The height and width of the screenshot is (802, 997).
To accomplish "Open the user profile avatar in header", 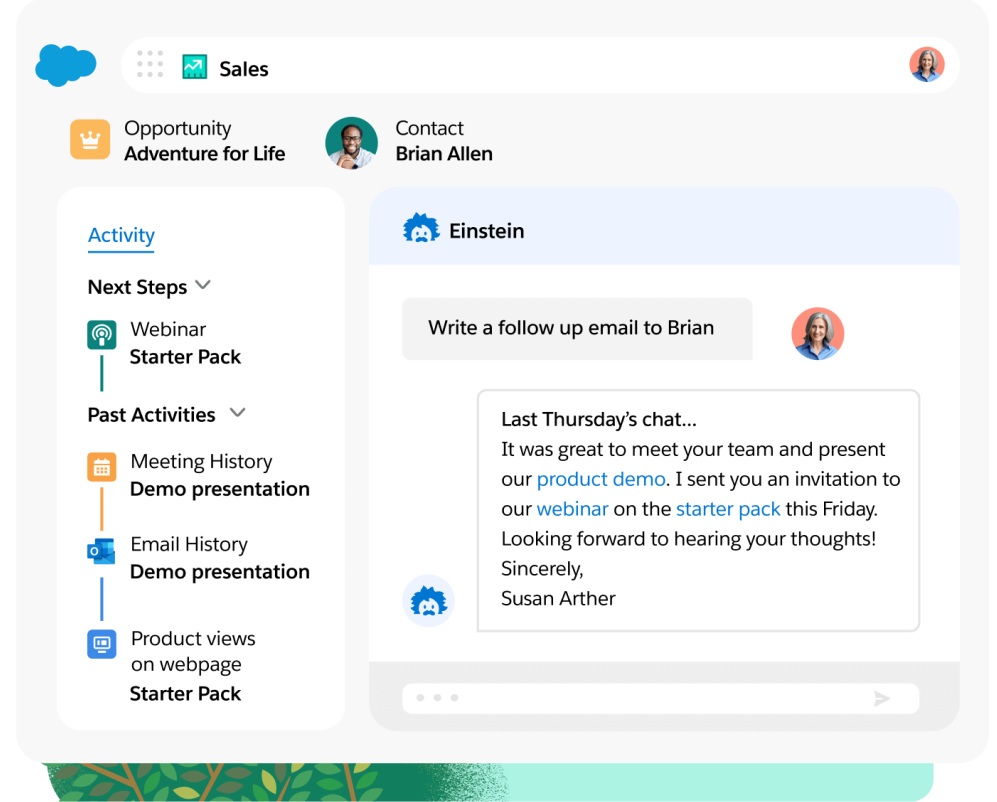I will click(x=926, y=64).
